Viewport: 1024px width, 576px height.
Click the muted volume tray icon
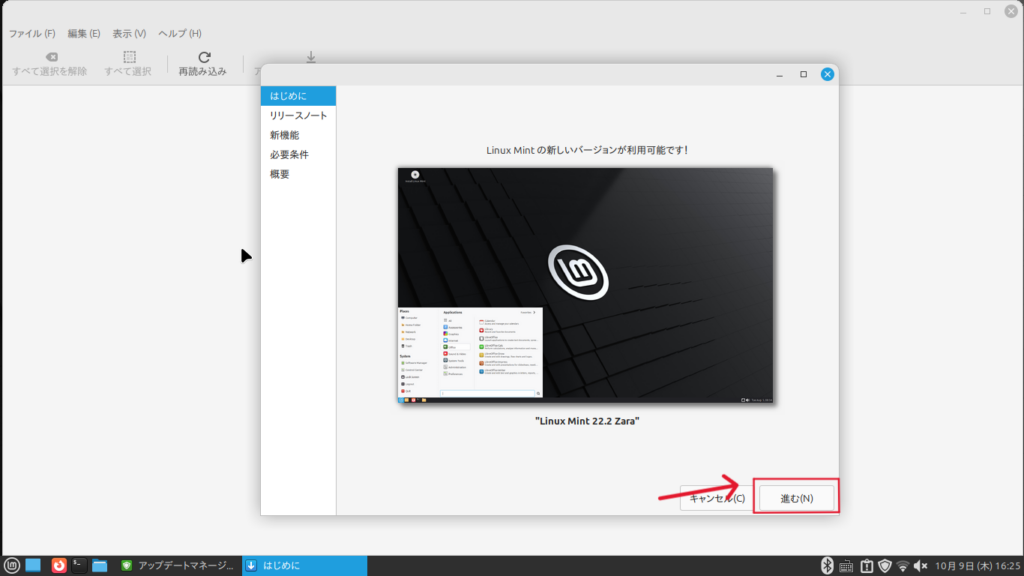[920, 565]
